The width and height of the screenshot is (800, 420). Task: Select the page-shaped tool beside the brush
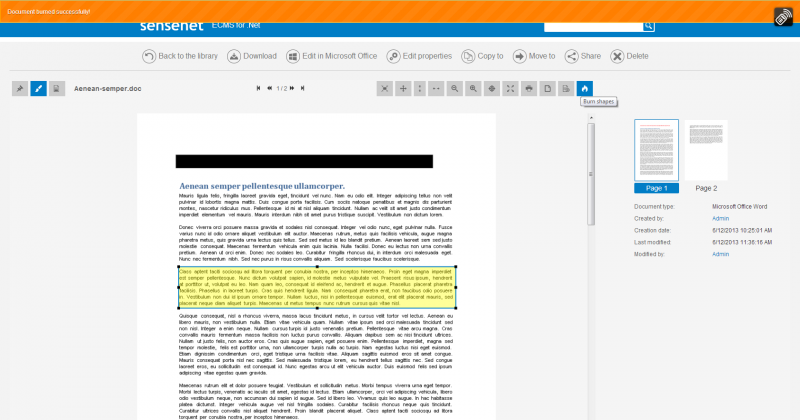[57, 89]
